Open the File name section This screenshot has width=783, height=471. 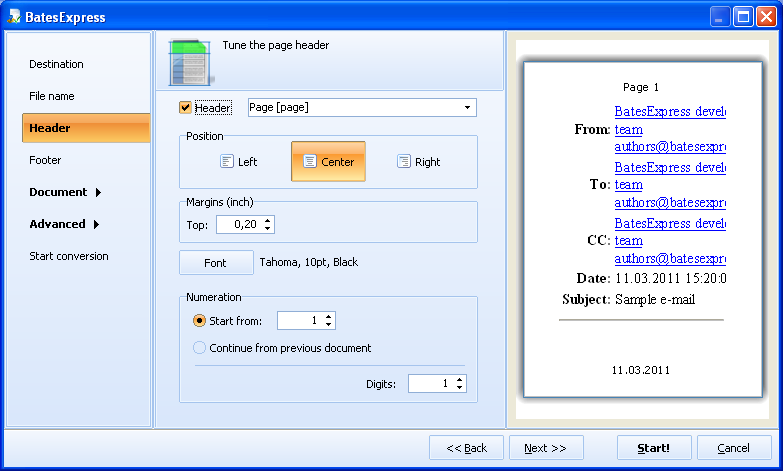52,97
